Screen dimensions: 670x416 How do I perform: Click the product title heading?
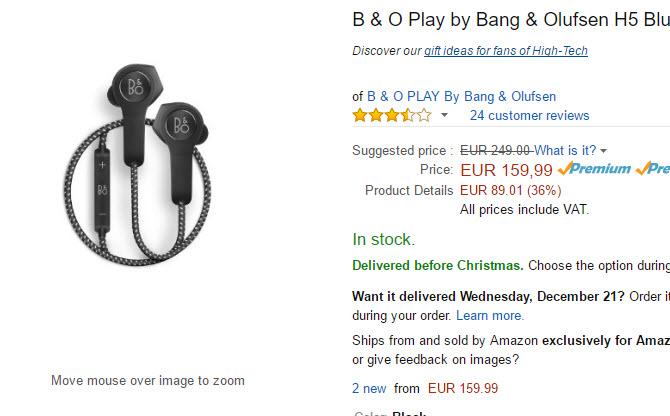pyautogui.click(x=511, y=20)
